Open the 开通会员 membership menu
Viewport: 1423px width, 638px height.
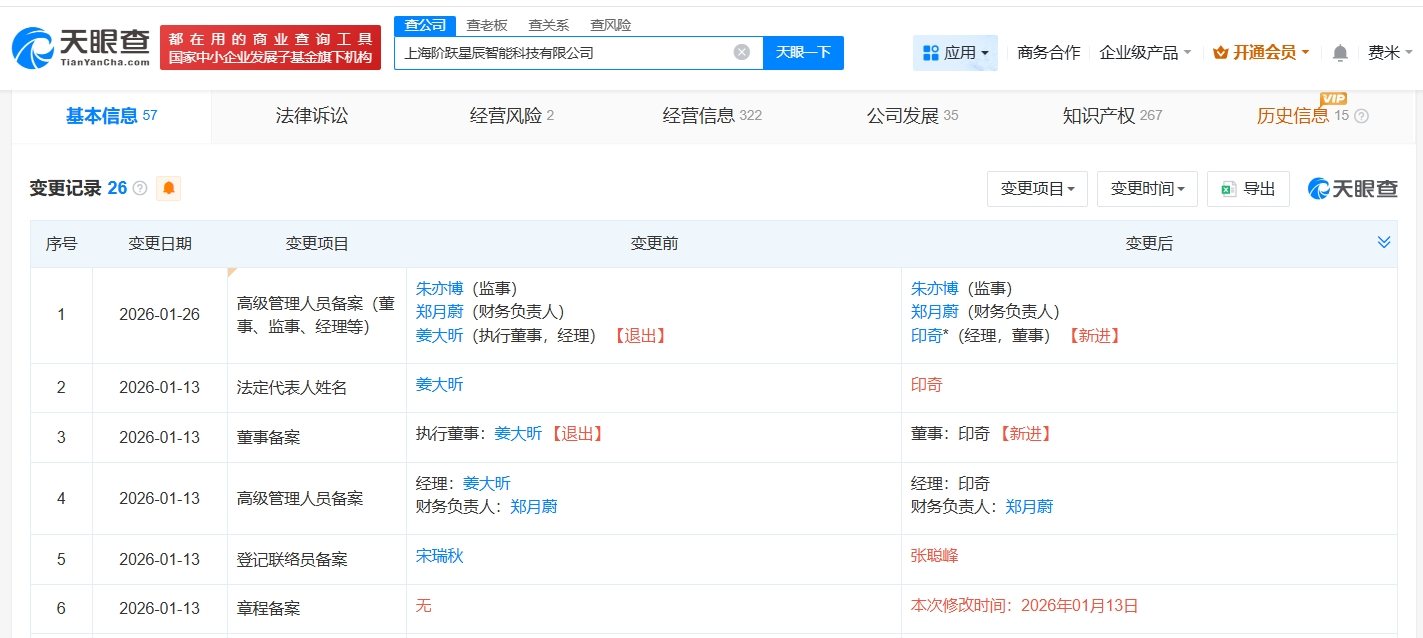click(x=1261, y=52)
